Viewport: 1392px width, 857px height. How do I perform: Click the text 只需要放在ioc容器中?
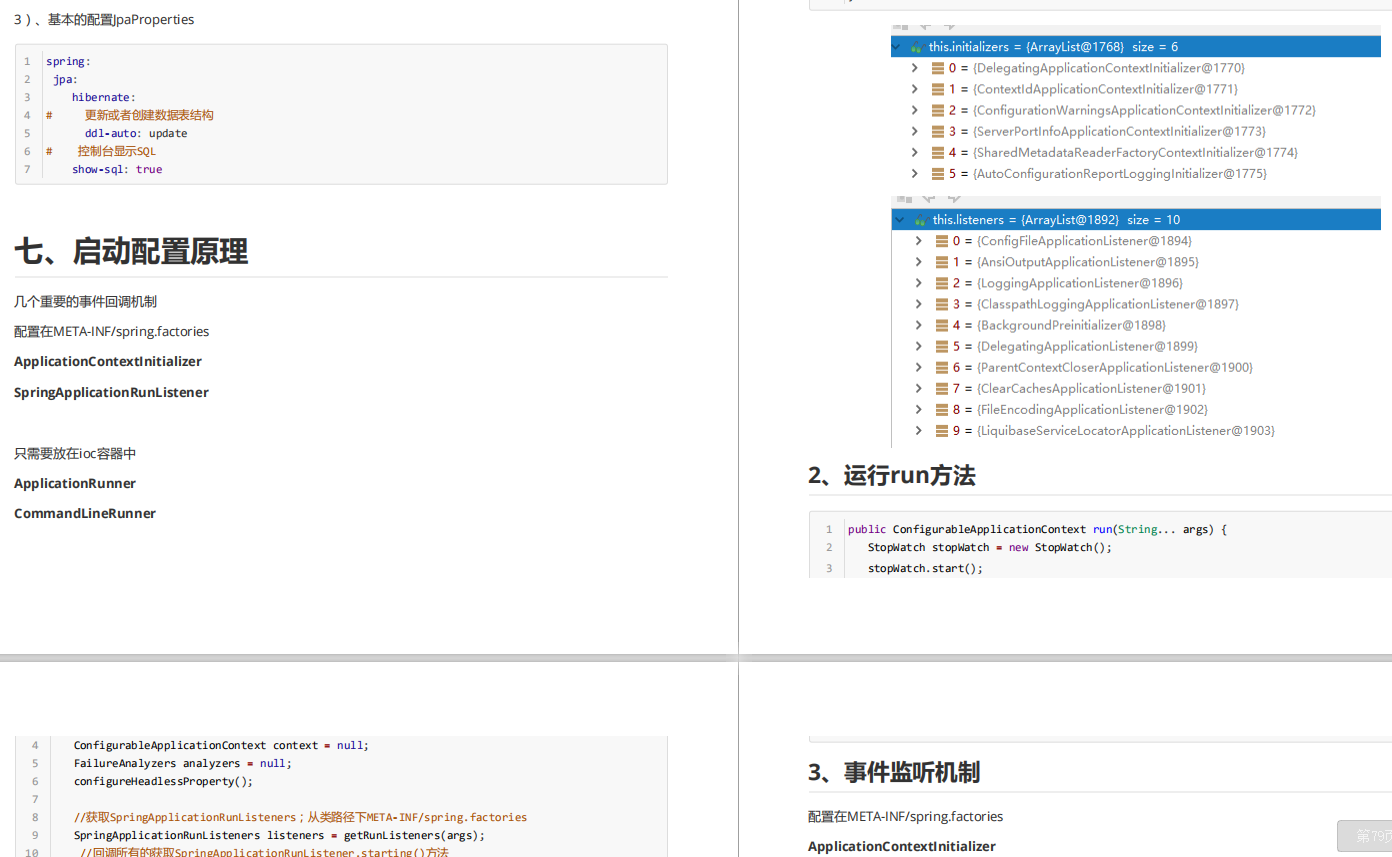(x=75, y=453)
